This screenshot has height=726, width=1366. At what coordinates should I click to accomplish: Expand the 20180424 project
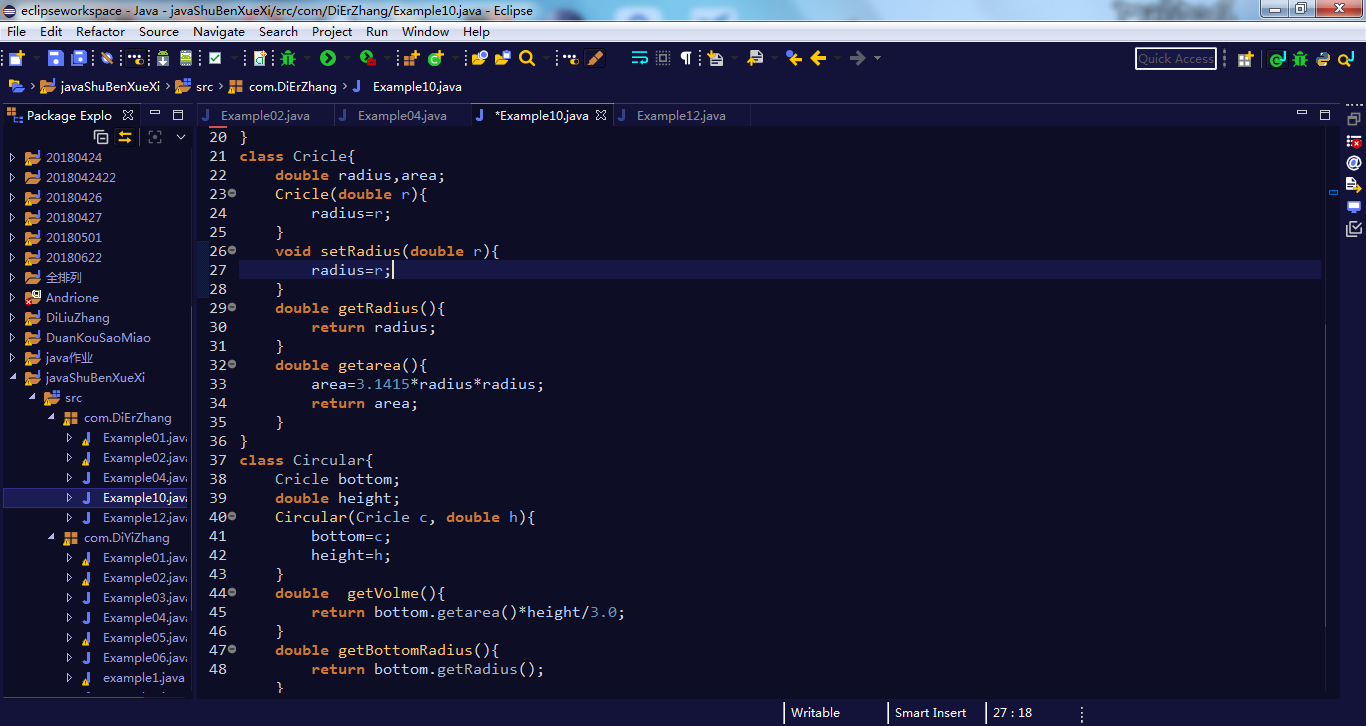tap(12, 158)
